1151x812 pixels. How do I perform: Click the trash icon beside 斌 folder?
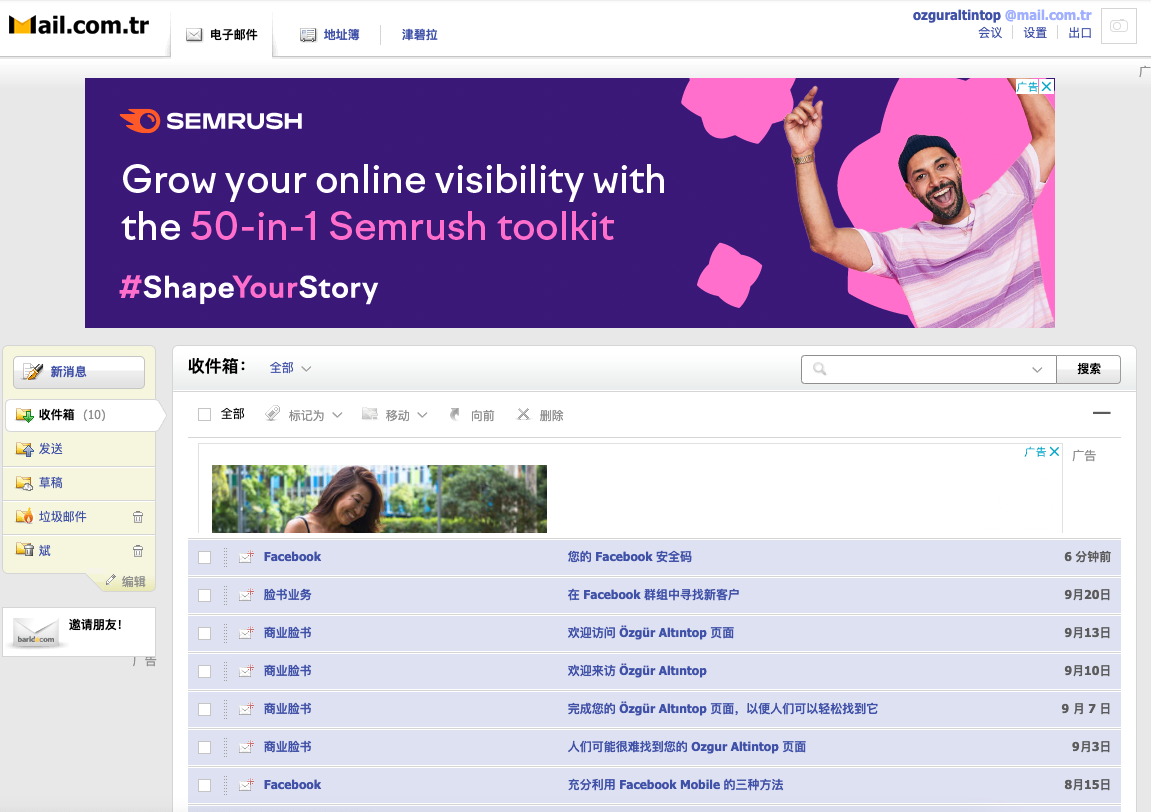pyautogui.click(x=138, y=551)
